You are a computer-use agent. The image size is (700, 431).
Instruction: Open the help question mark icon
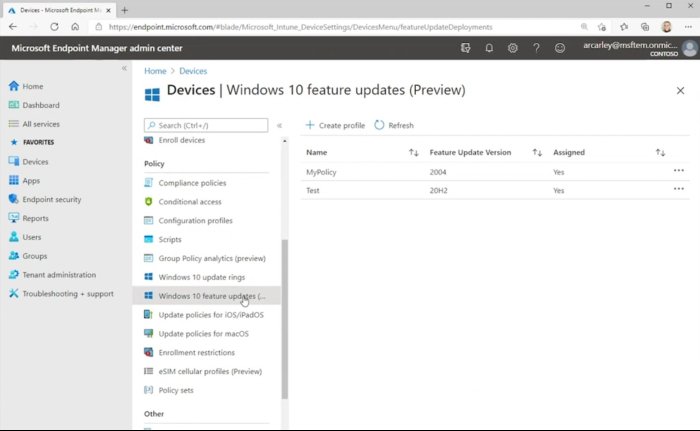pos(536,48)
